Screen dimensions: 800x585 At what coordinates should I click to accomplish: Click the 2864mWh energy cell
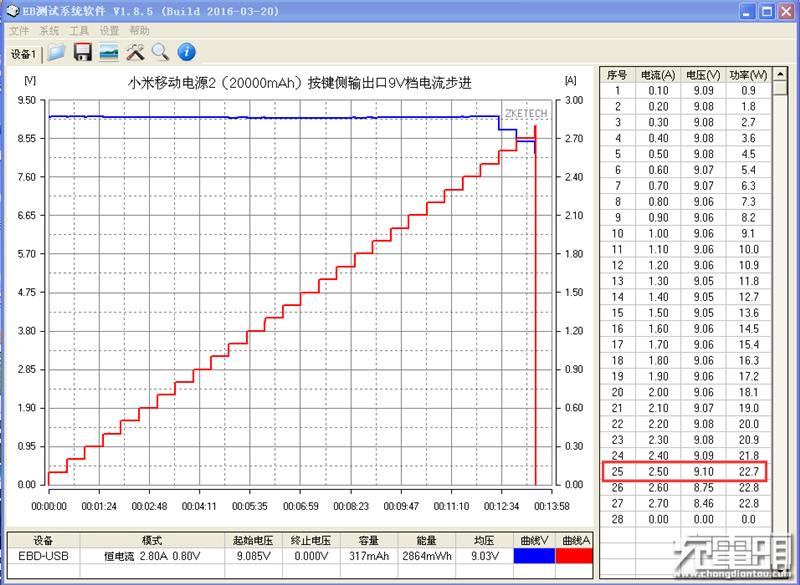427,556
